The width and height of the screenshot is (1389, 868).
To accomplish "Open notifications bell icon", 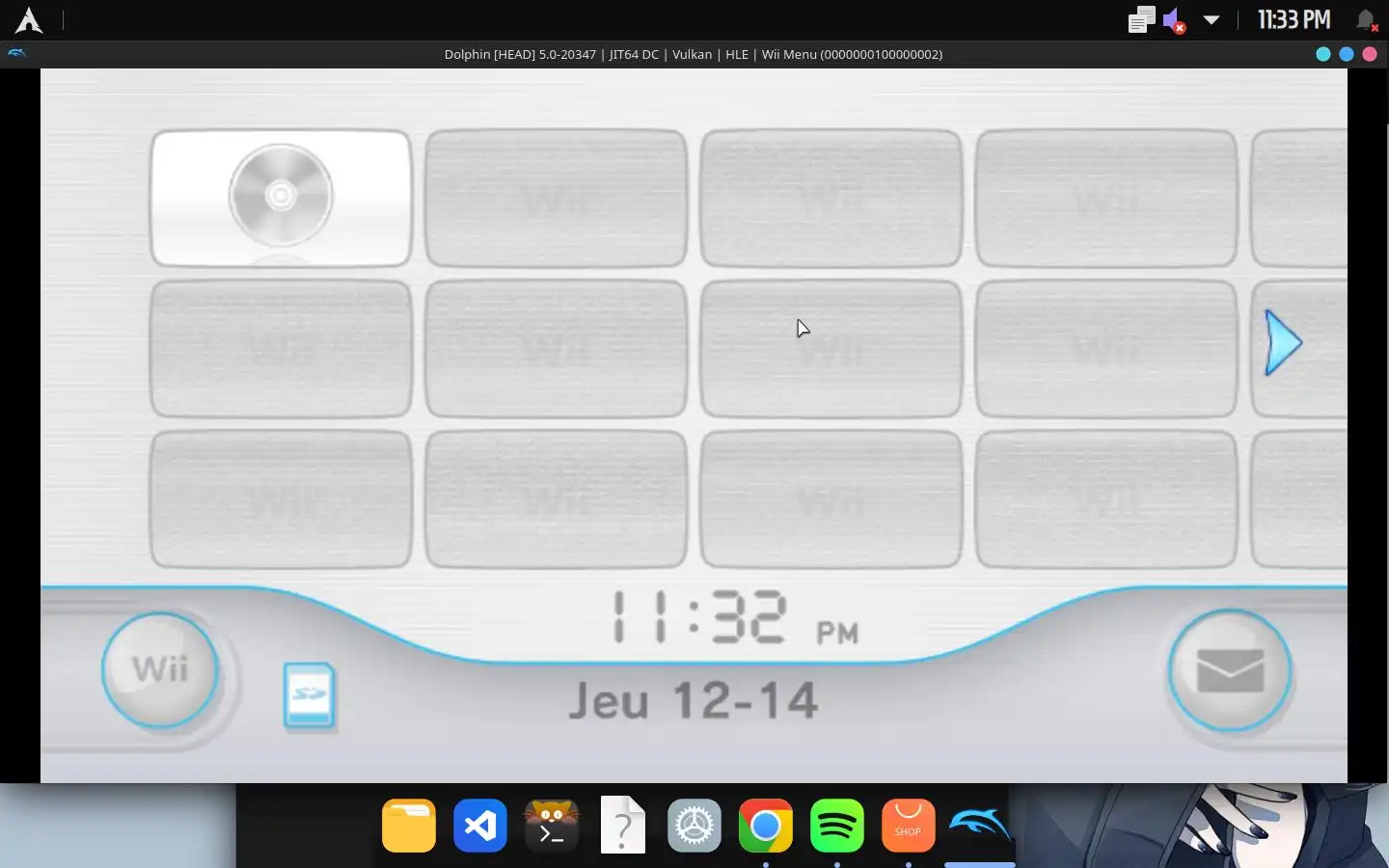I will point(1366,20).
